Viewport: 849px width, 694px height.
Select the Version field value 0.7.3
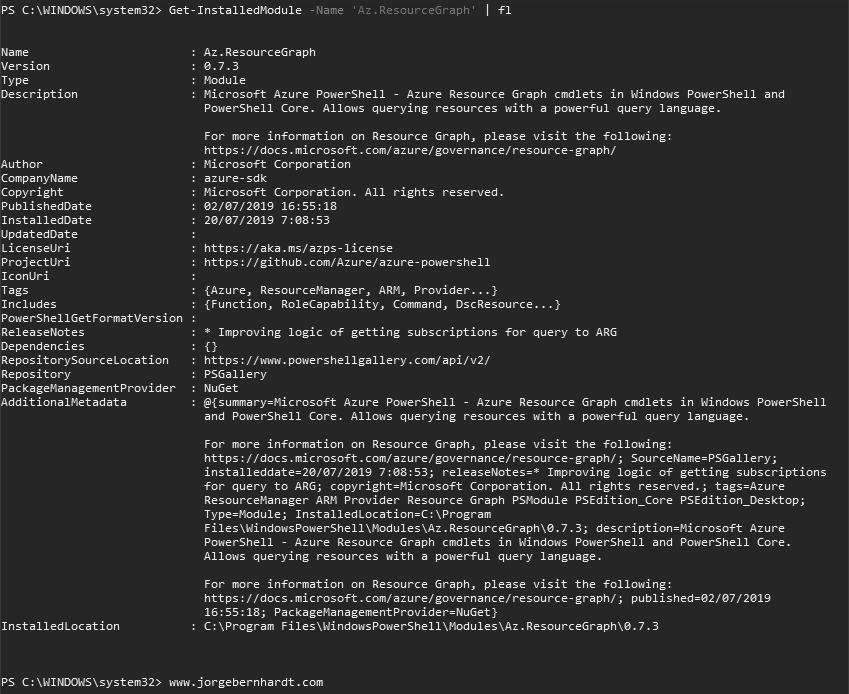click(x=221, y=66)
